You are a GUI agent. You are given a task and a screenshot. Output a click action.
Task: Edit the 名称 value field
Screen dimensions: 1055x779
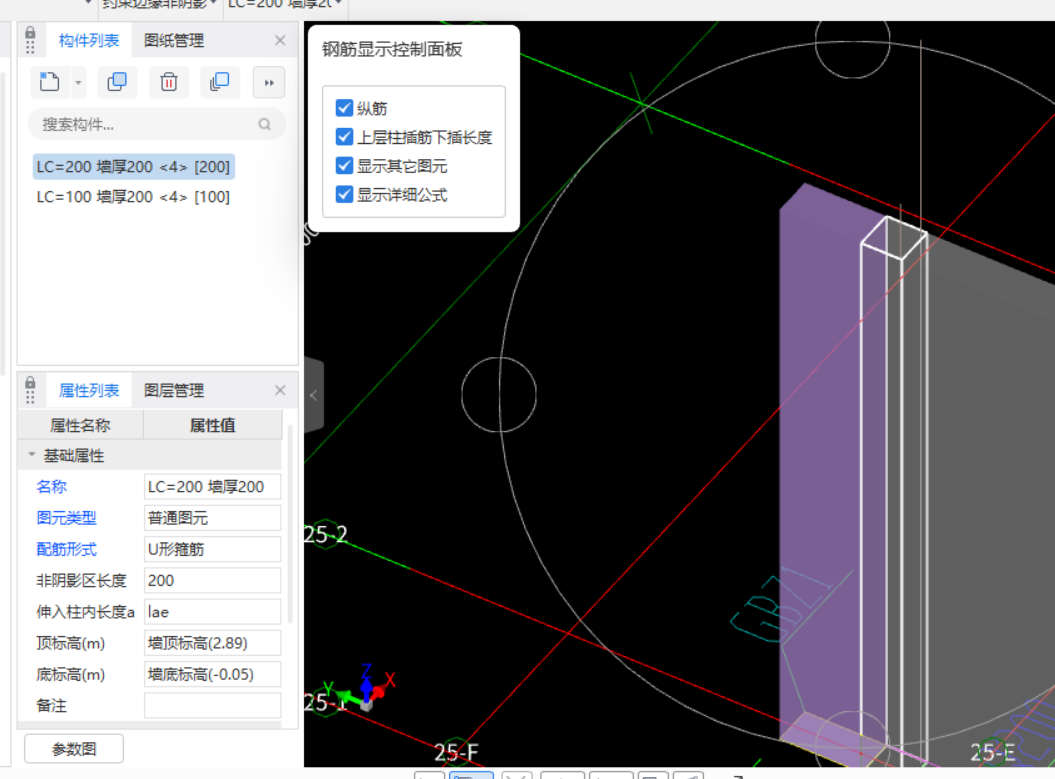(x=213, y=486)
